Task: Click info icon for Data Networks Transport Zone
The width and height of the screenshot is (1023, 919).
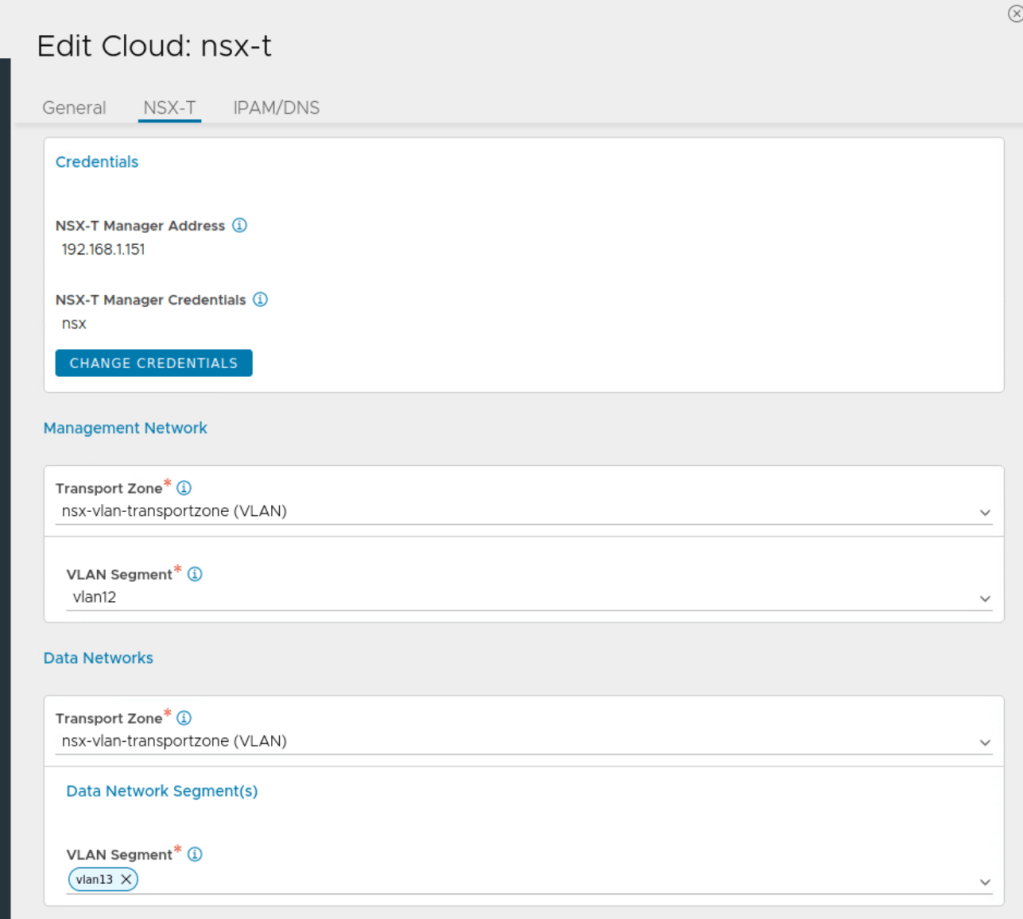Action: pyautogui.click(x=184, y=718)
